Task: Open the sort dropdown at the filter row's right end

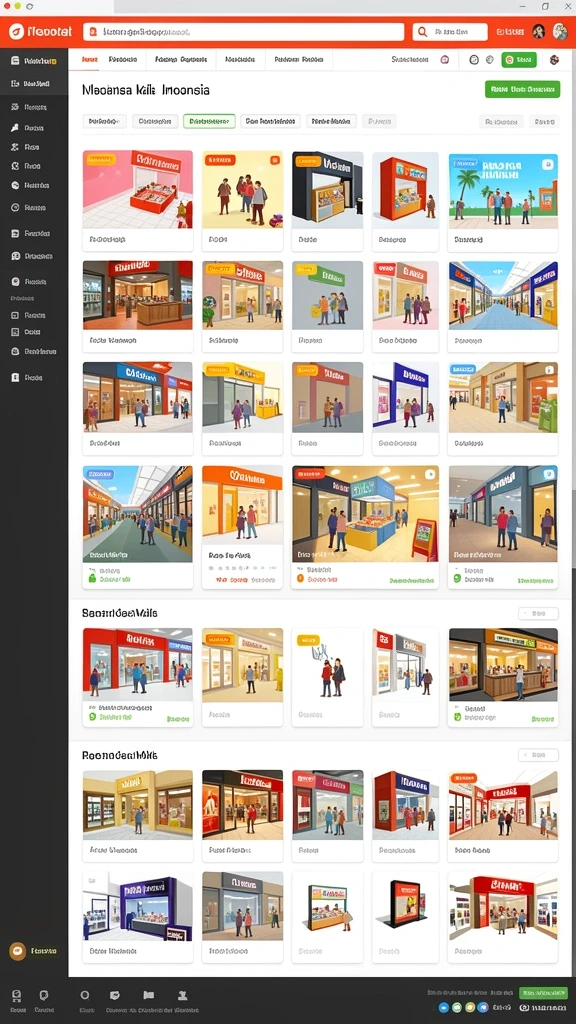Action: [544, 121]
